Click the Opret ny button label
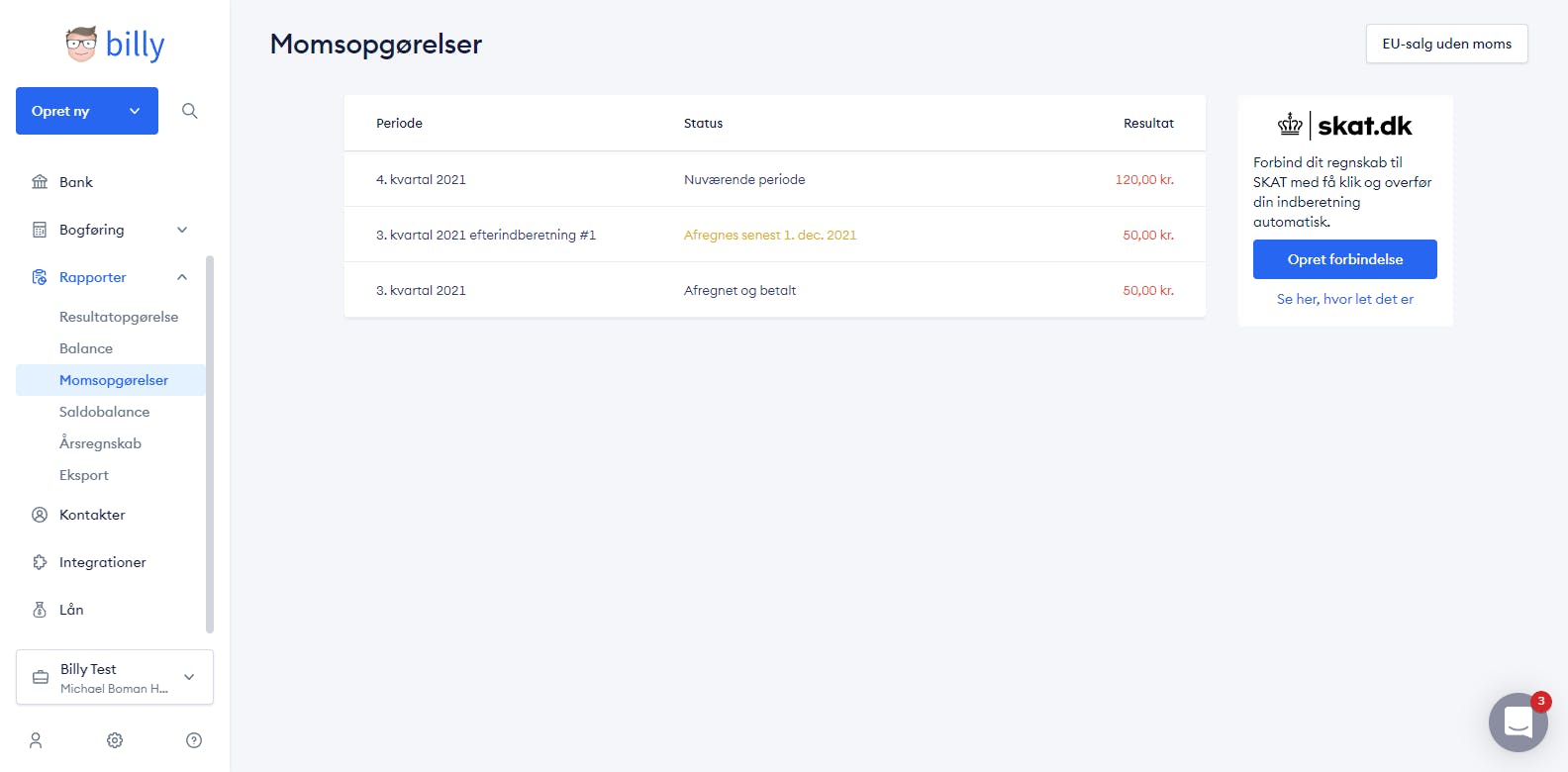Image resolution: width=1568 pixels, height=772 pixels. 60,111
